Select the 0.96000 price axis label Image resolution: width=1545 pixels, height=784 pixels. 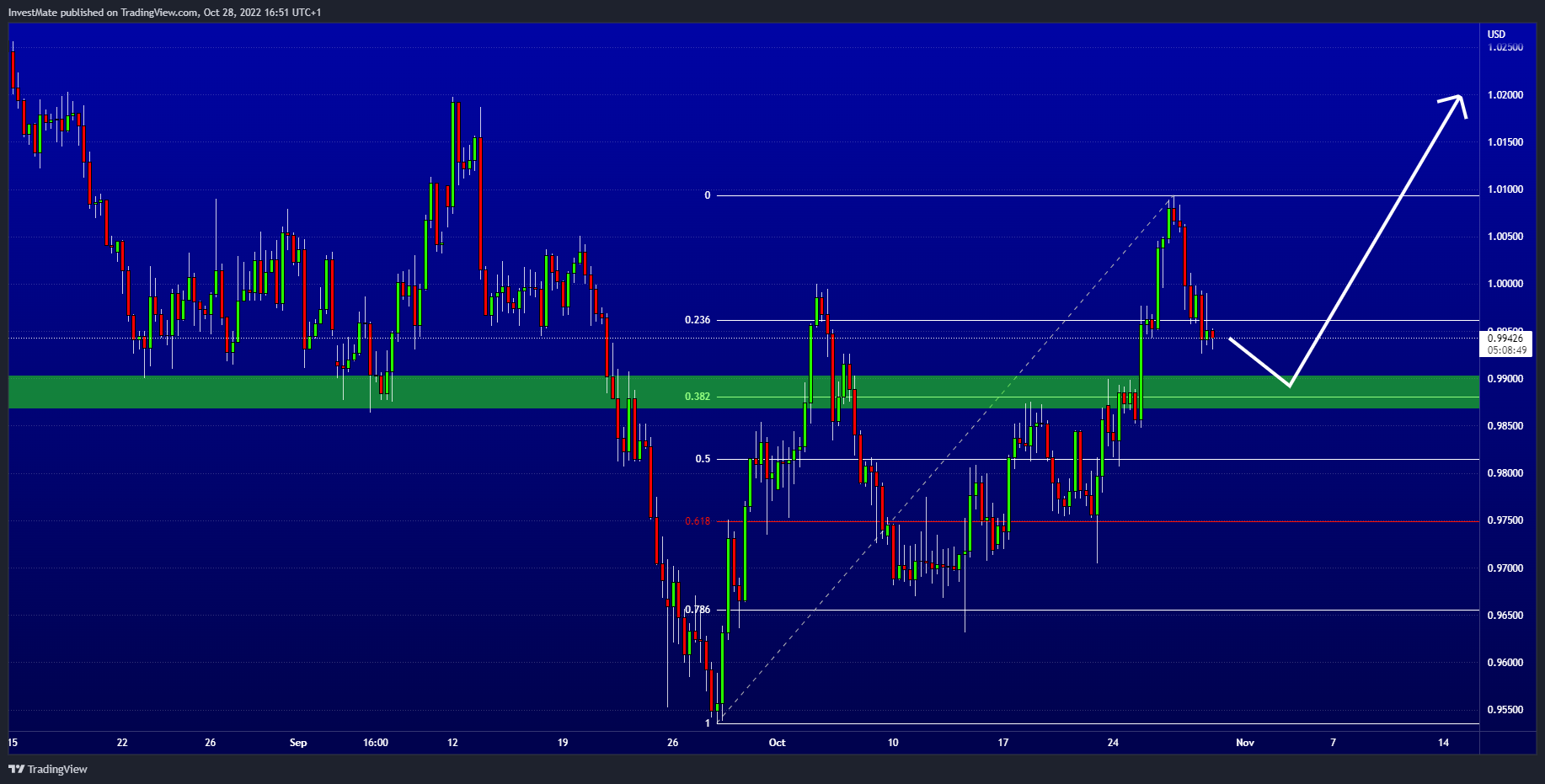tap(1505, 663)
